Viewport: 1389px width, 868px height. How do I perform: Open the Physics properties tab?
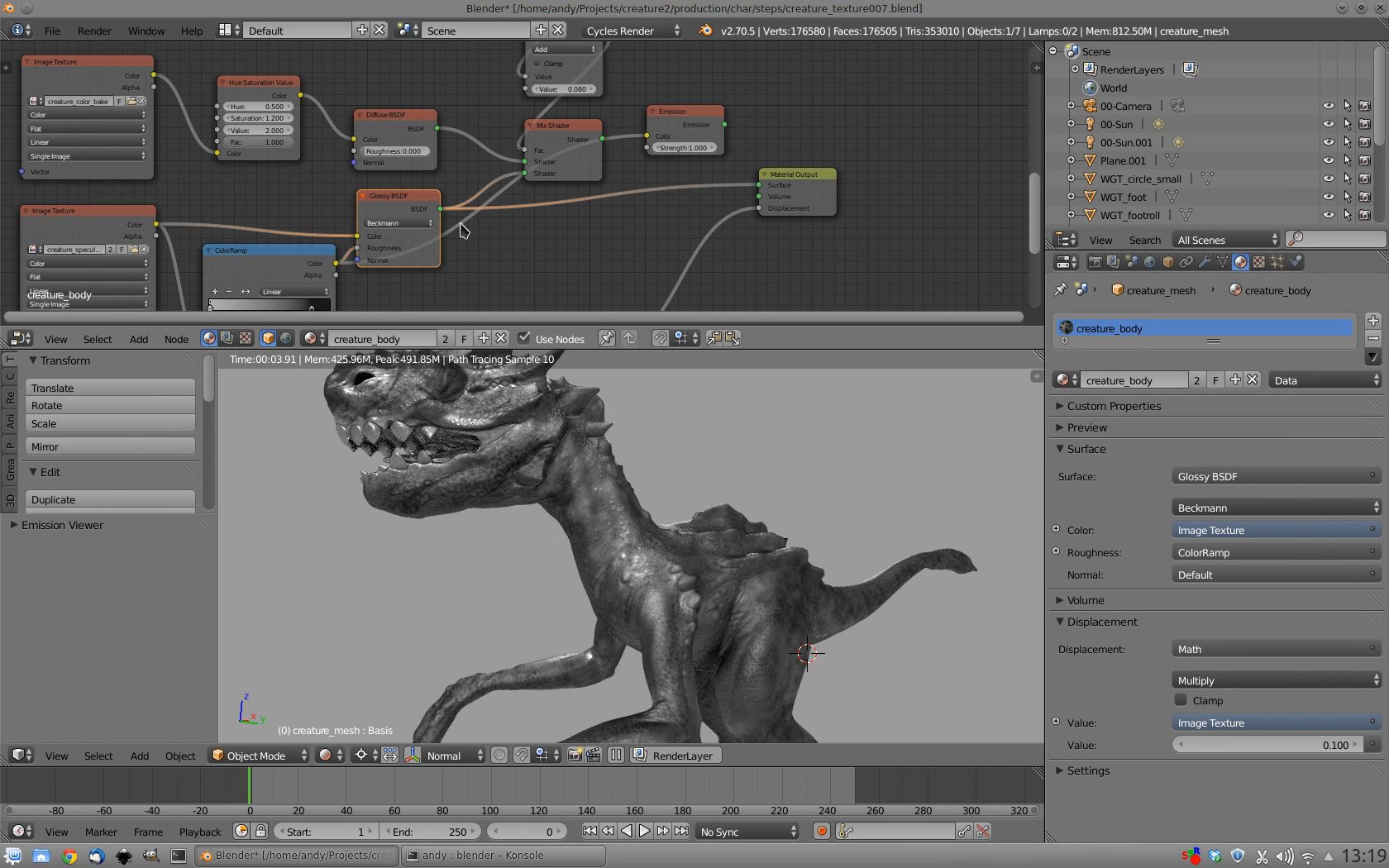click(x=1295, y=262)
